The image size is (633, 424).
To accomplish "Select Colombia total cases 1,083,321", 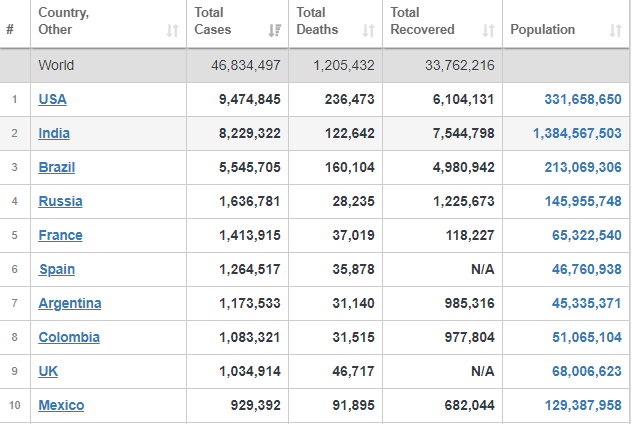I will [x=249, y=337].
